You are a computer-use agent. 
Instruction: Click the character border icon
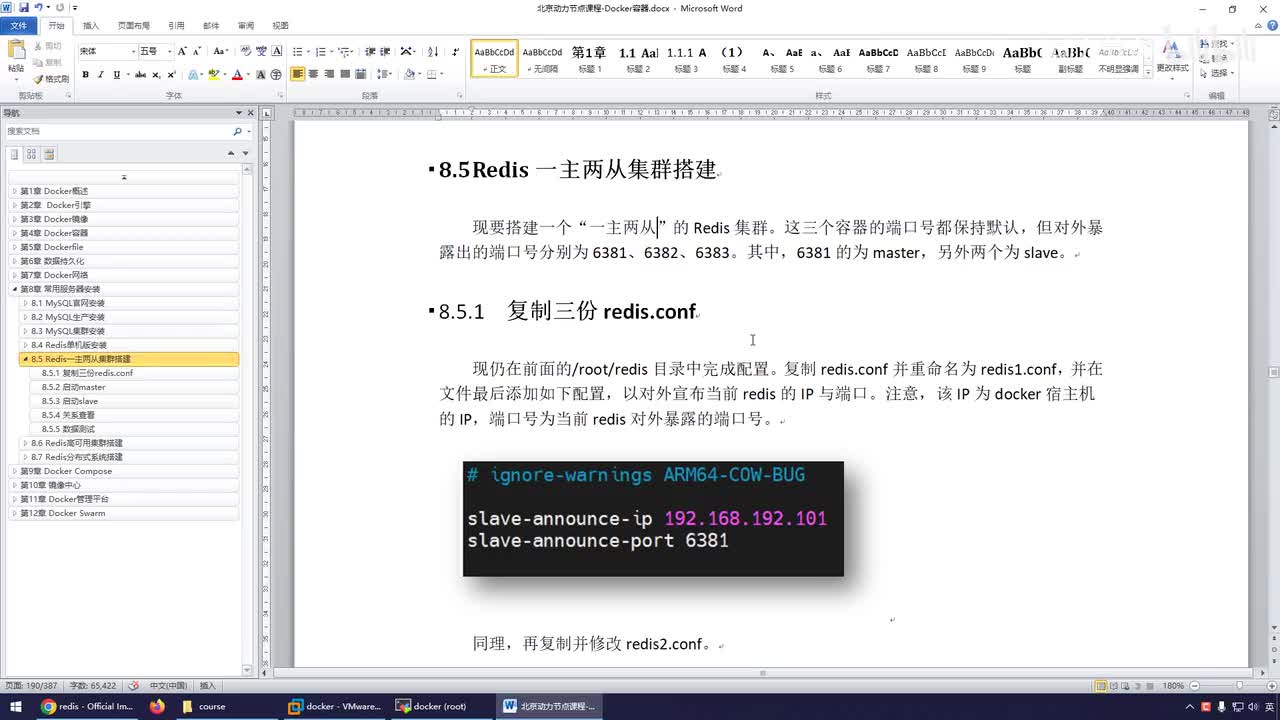(x=276, y=51)
